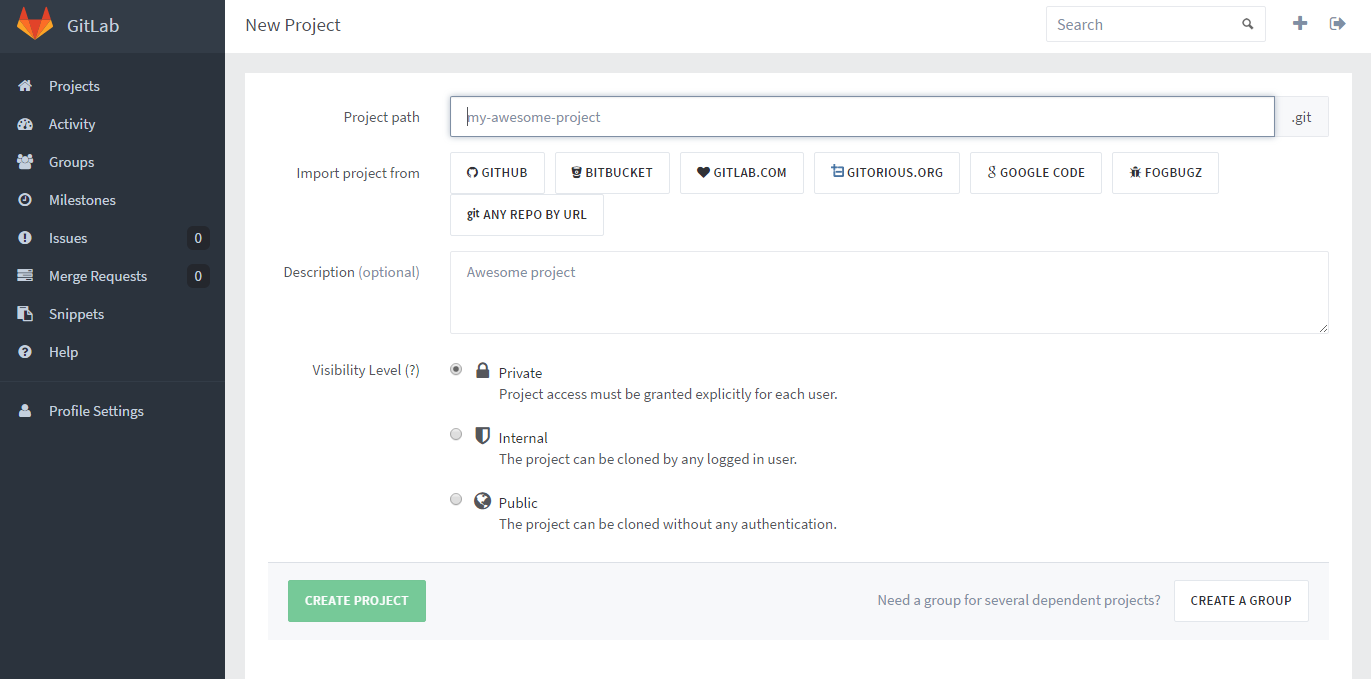Click the Public visibility label text

tap(518, 503)
